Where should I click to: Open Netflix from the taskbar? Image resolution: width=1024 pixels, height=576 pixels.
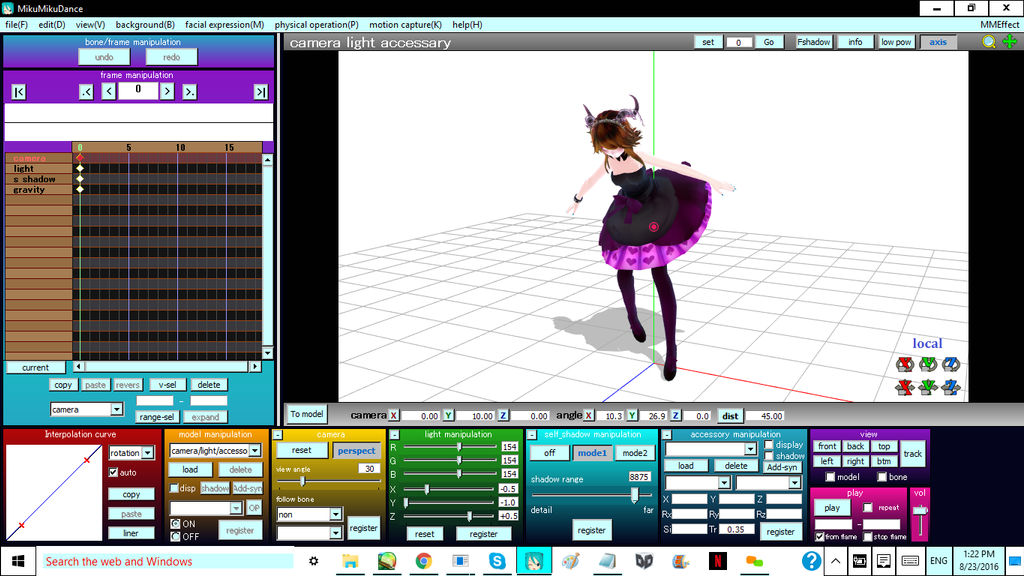(717, 561)
